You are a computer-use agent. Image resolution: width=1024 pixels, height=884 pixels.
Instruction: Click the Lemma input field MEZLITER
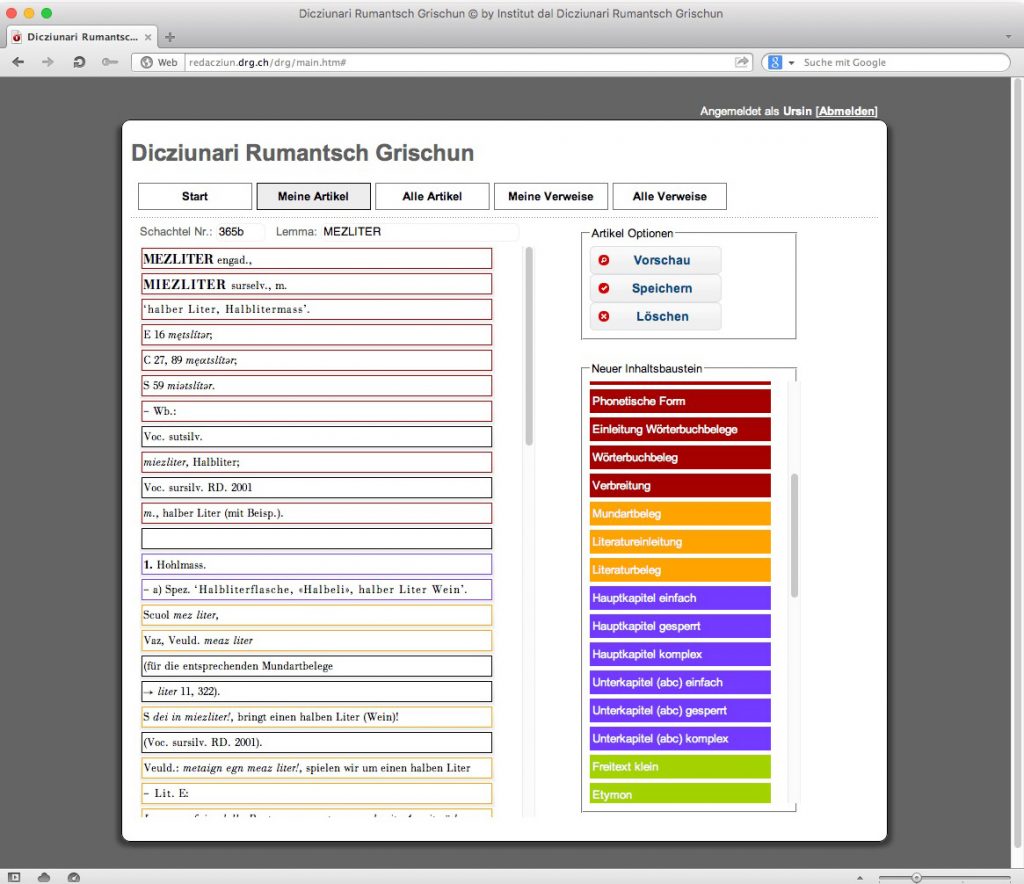[x=419, y=232]
